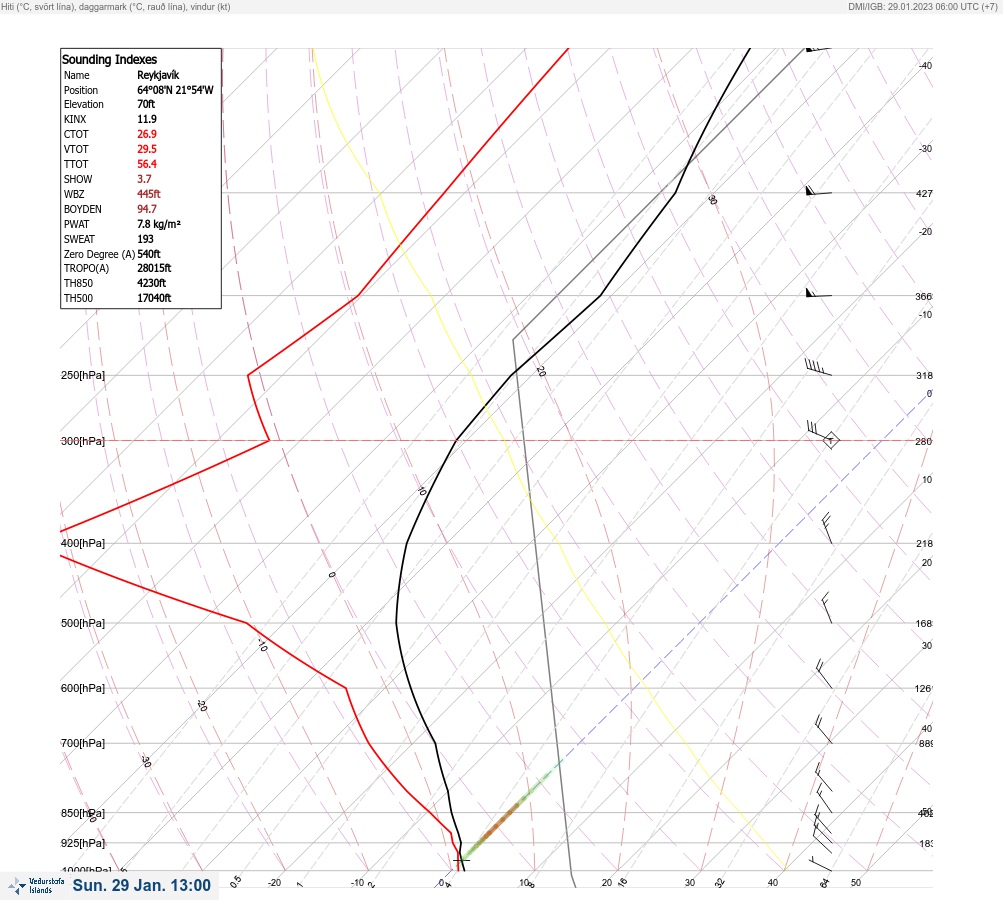Click the WBZ value 445ft
The width and height of the screenshot is (1003, 900).
148,194
